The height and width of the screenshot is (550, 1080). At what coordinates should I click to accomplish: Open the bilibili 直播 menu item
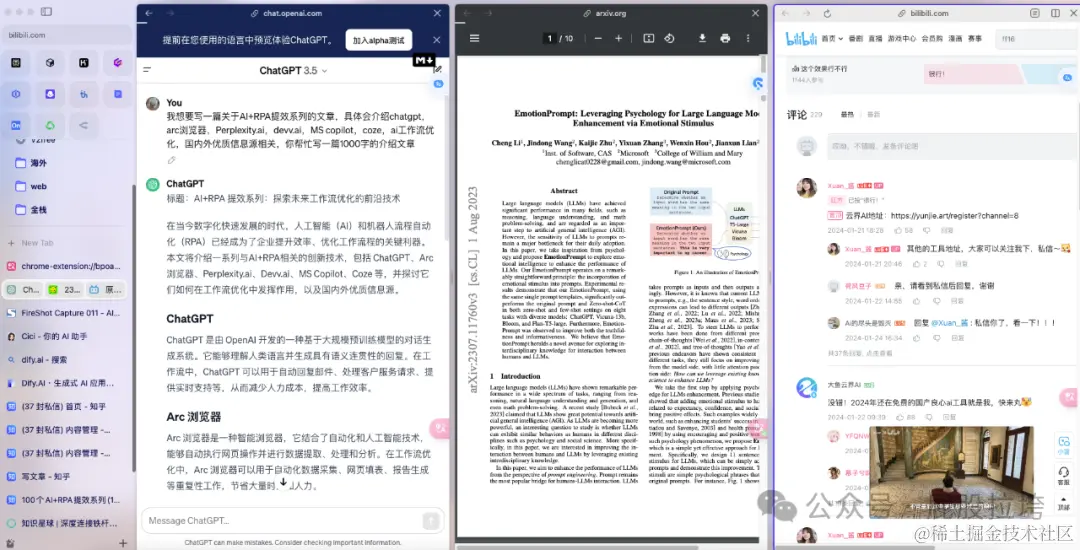tap(875, 39)
